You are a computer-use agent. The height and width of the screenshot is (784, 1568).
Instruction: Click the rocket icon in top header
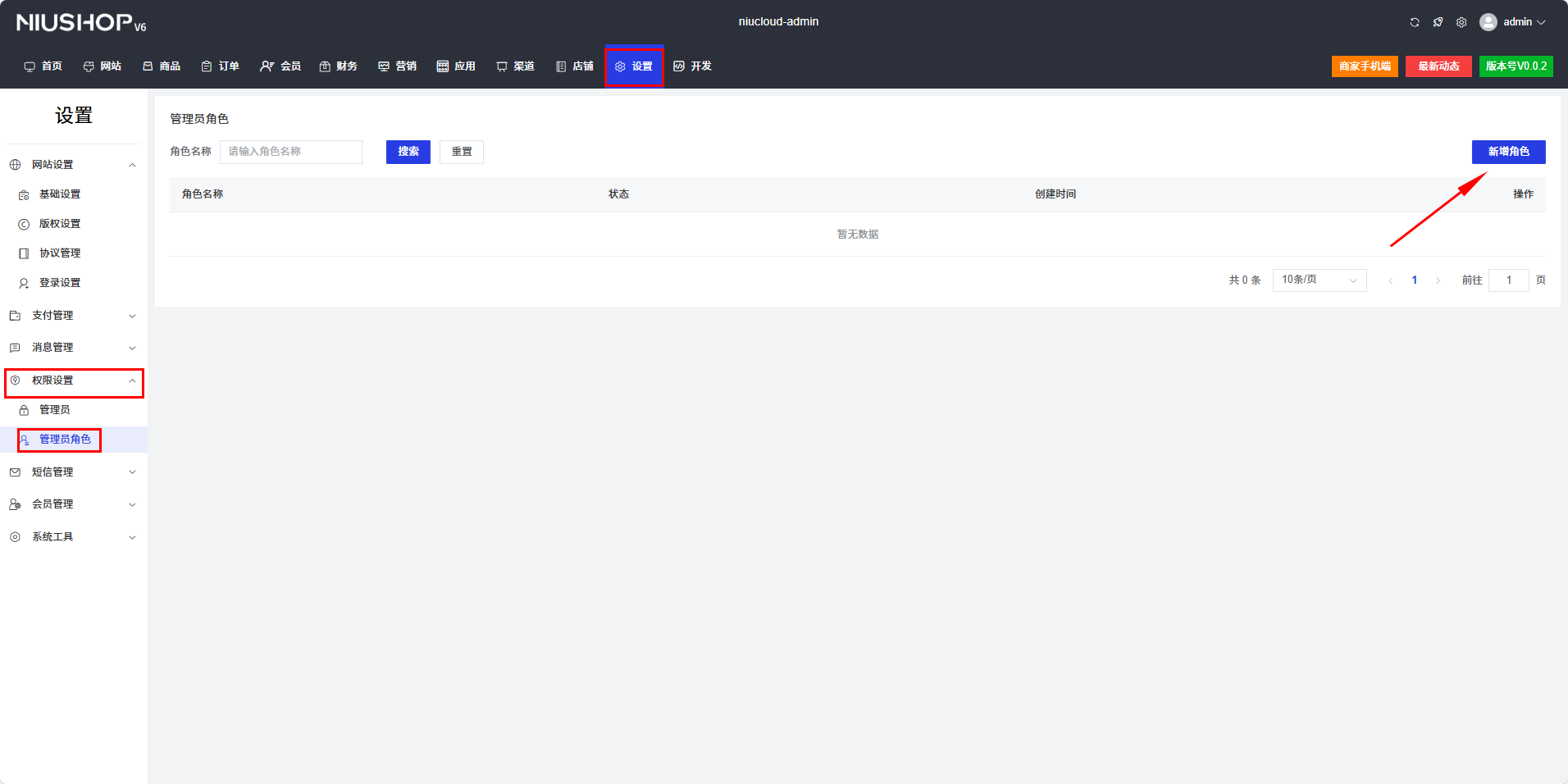coord(1438,22)
